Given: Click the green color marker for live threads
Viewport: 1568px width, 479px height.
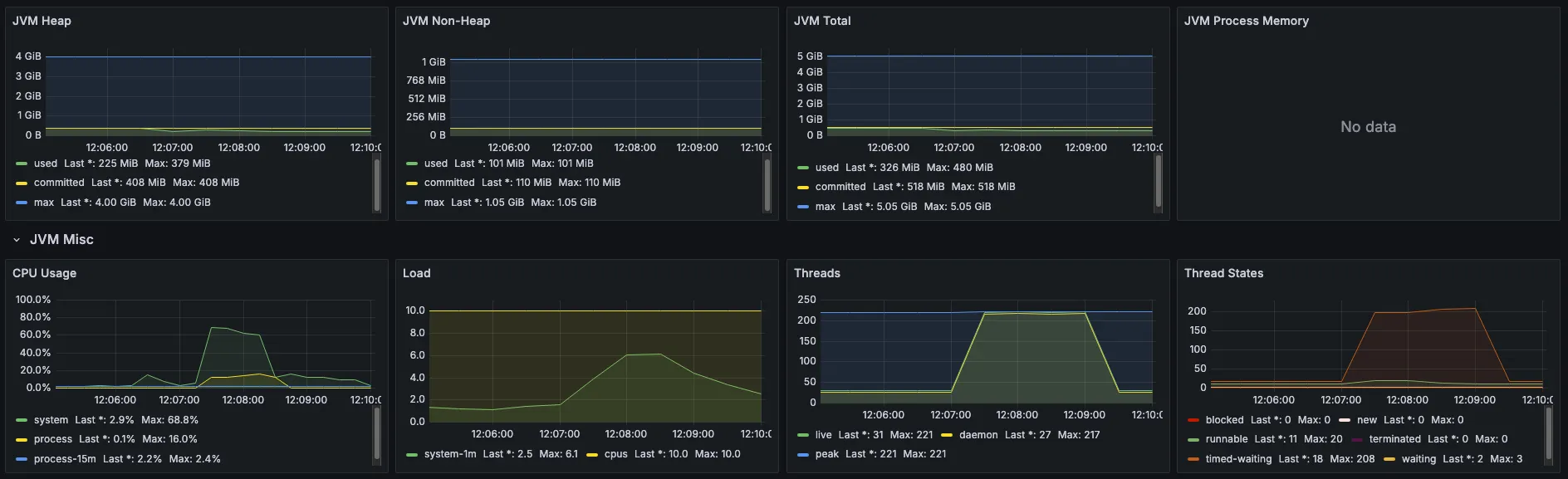Looking at the screenshot, I should tap(803, 435).
